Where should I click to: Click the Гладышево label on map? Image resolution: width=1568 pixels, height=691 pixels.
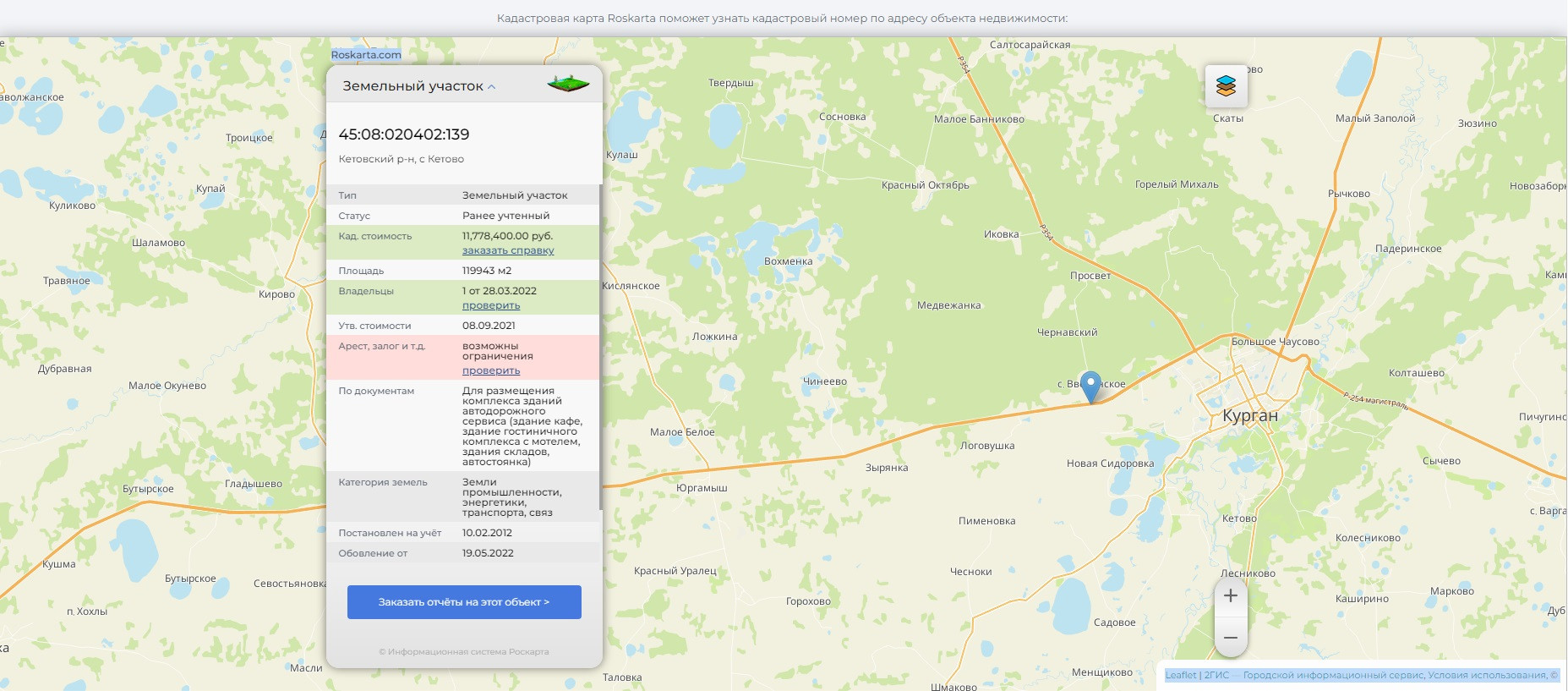254,484
